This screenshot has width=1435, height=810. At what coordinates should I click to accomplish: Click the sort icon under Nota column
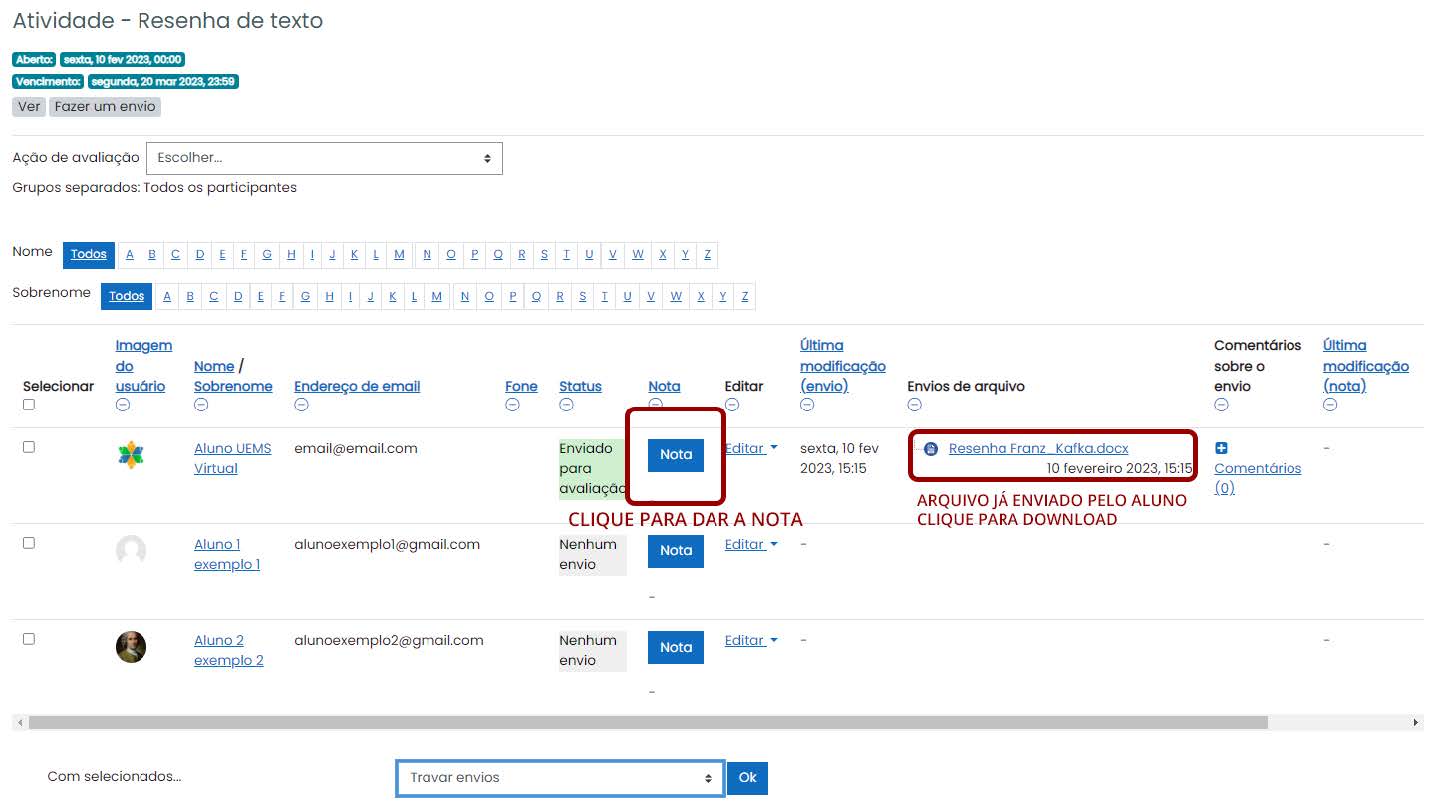(656, 404)
